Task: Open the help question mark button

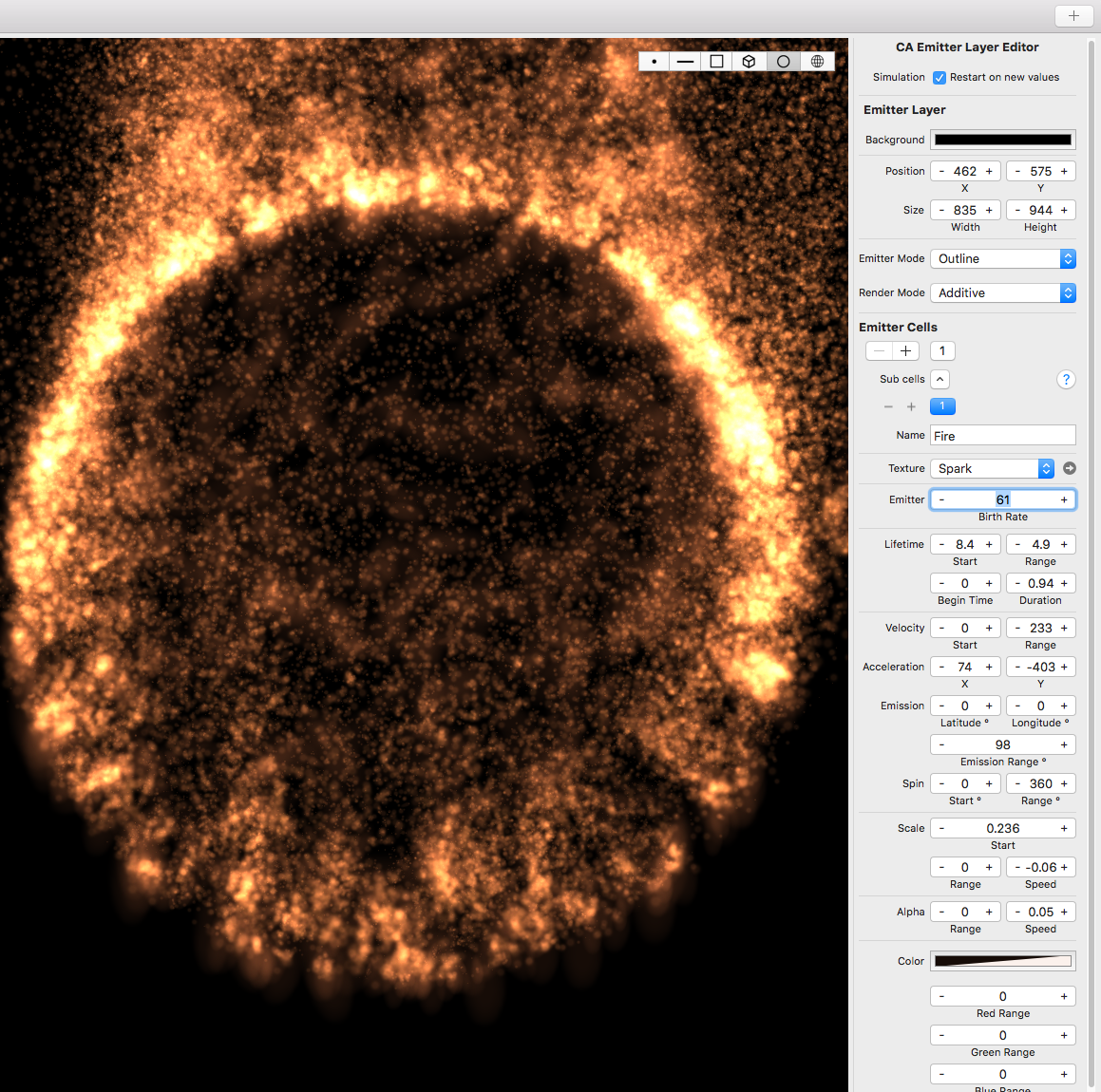Action: pos(1066,380)
